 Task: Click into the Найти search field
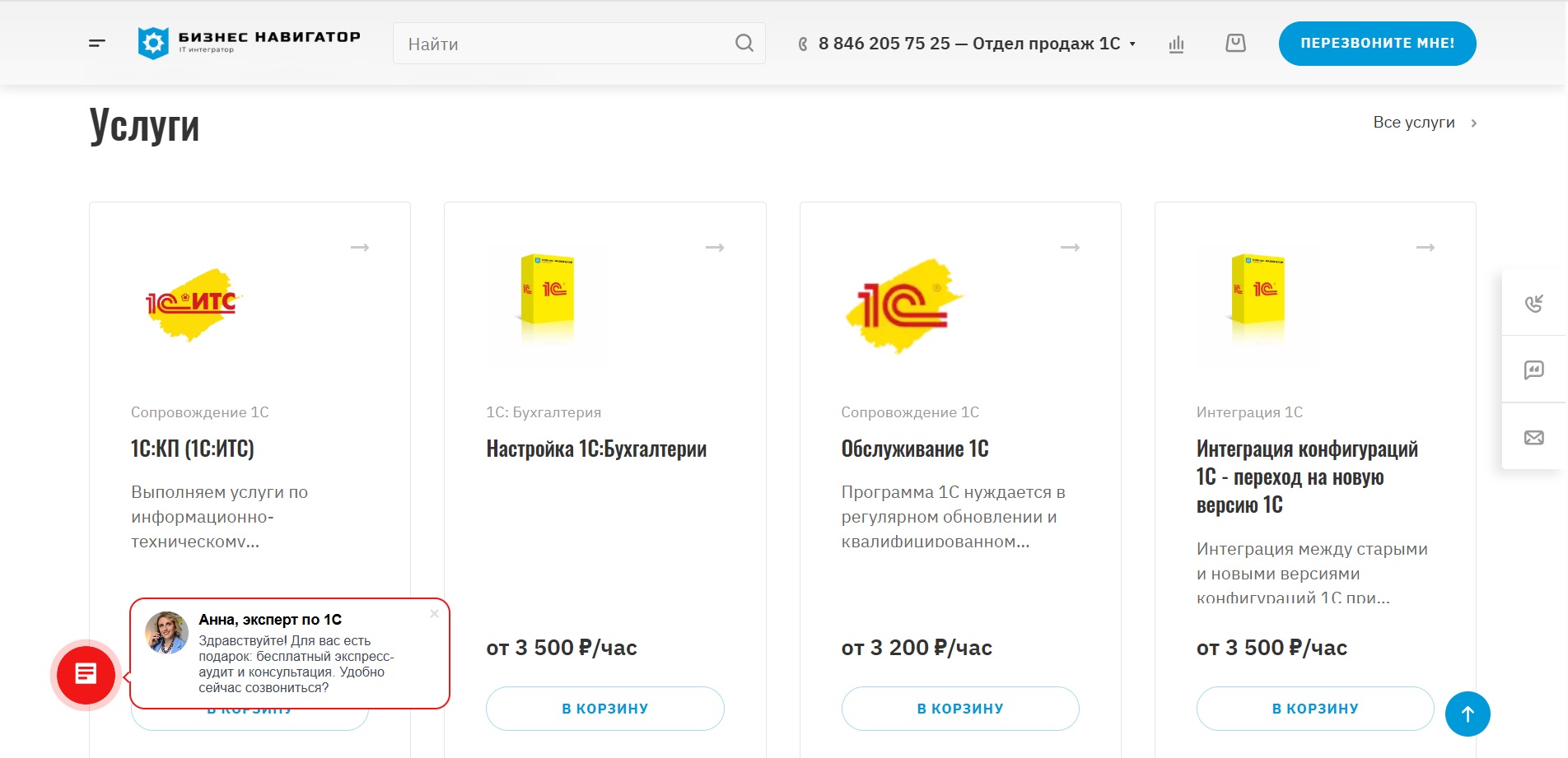click(x=564, y=44)
